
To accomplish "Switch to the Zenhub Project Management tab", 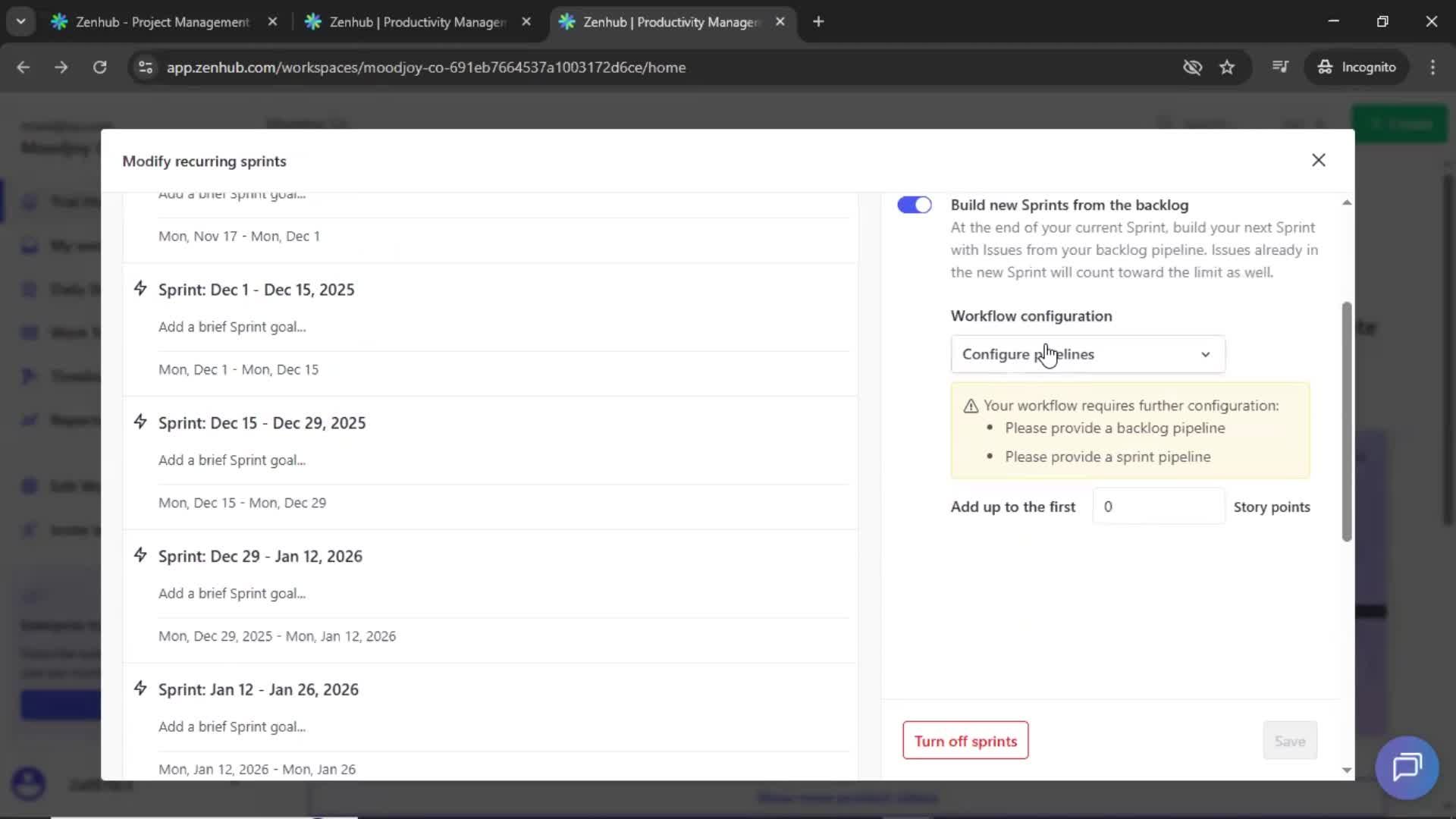I will (152, 22).
